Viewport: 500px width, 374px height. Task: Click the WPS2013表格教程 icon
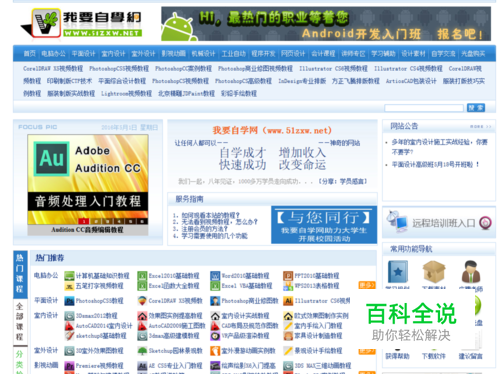coord(288,286)
